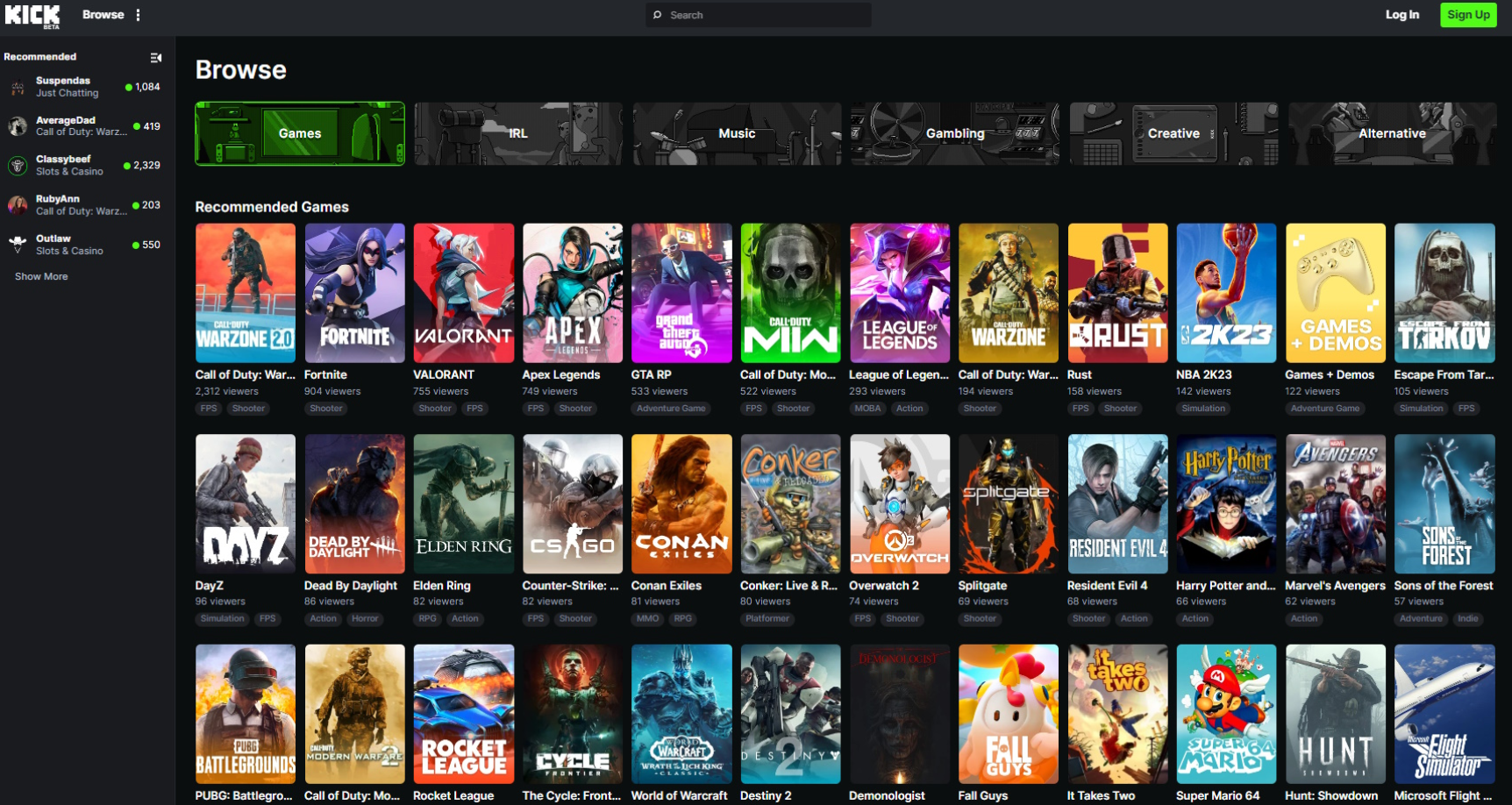Switch to the IRL category
This screenshot has height=805, width=1512.
(518, 133)
